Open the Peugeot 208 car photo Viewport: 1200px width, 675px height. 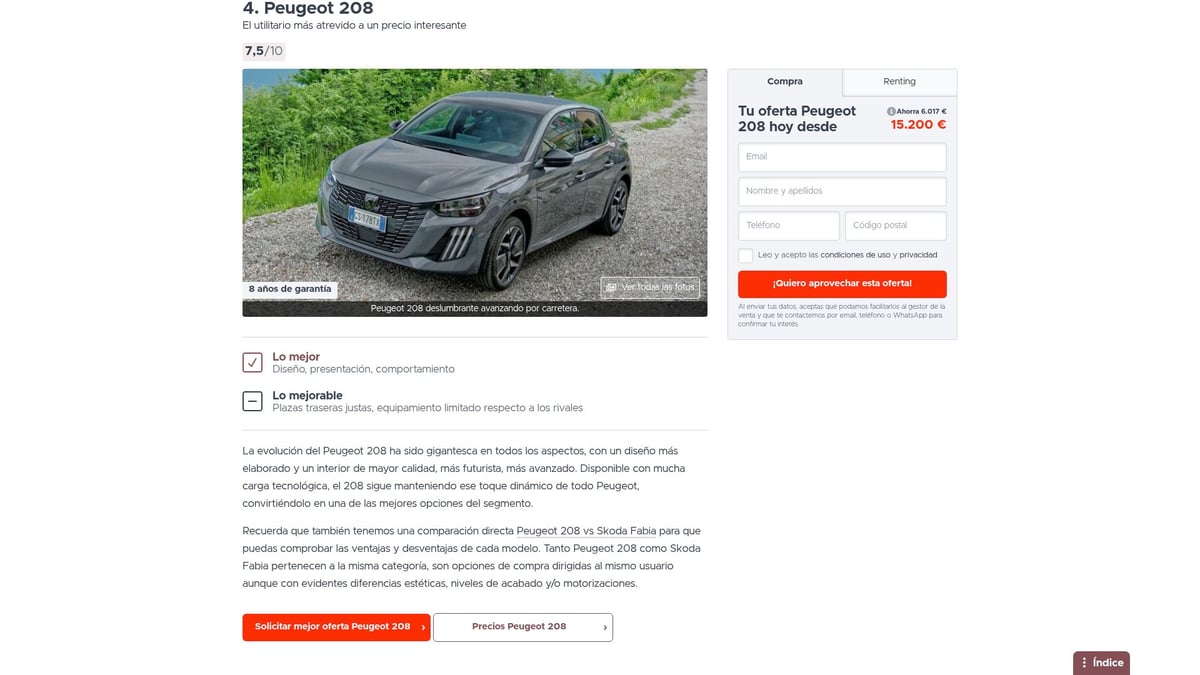474,185
